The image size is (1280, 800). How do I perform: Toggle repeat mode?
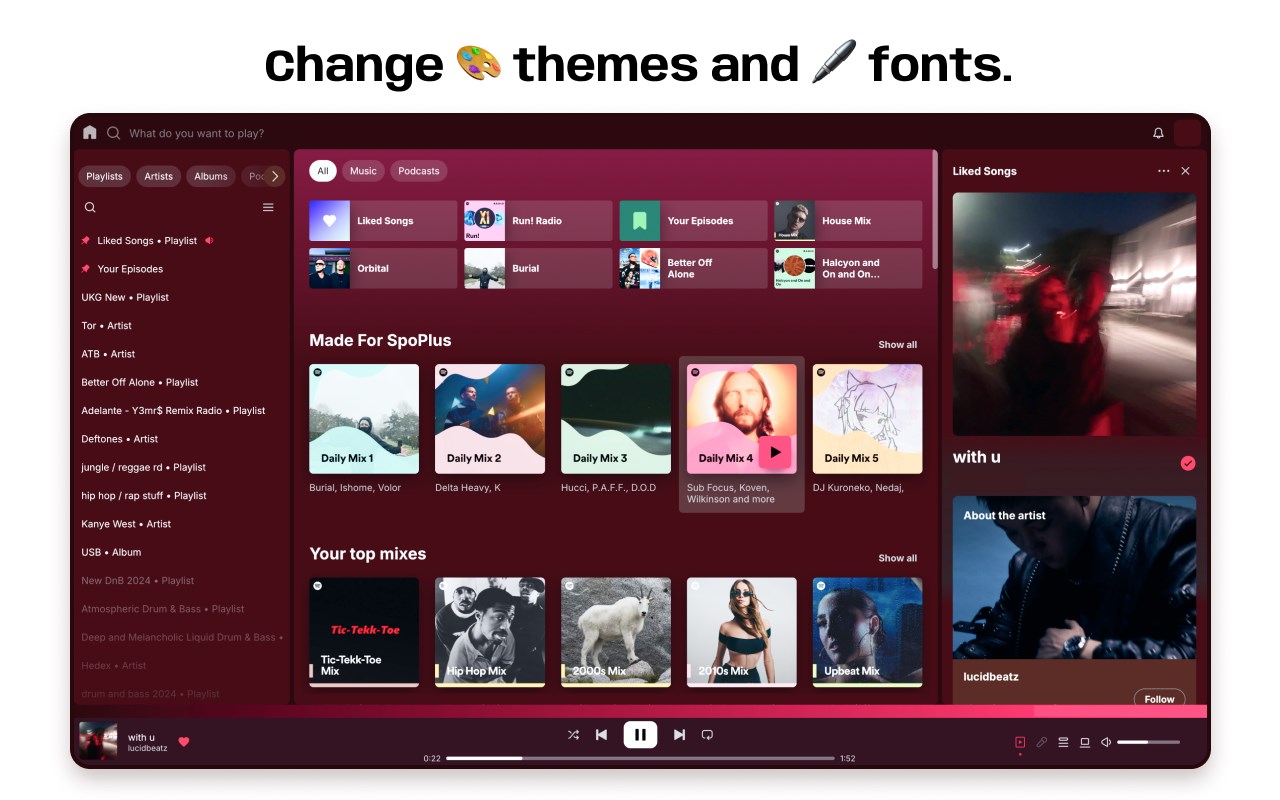pyautogui.click(x=707, y=735)
